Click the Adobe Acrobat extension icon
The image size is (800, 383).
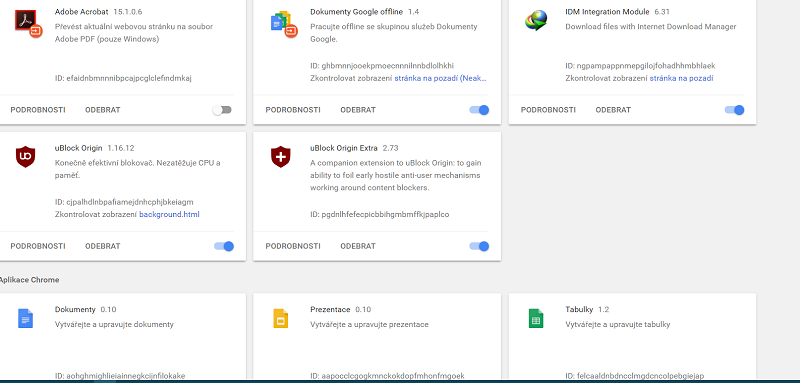[28, 23]
